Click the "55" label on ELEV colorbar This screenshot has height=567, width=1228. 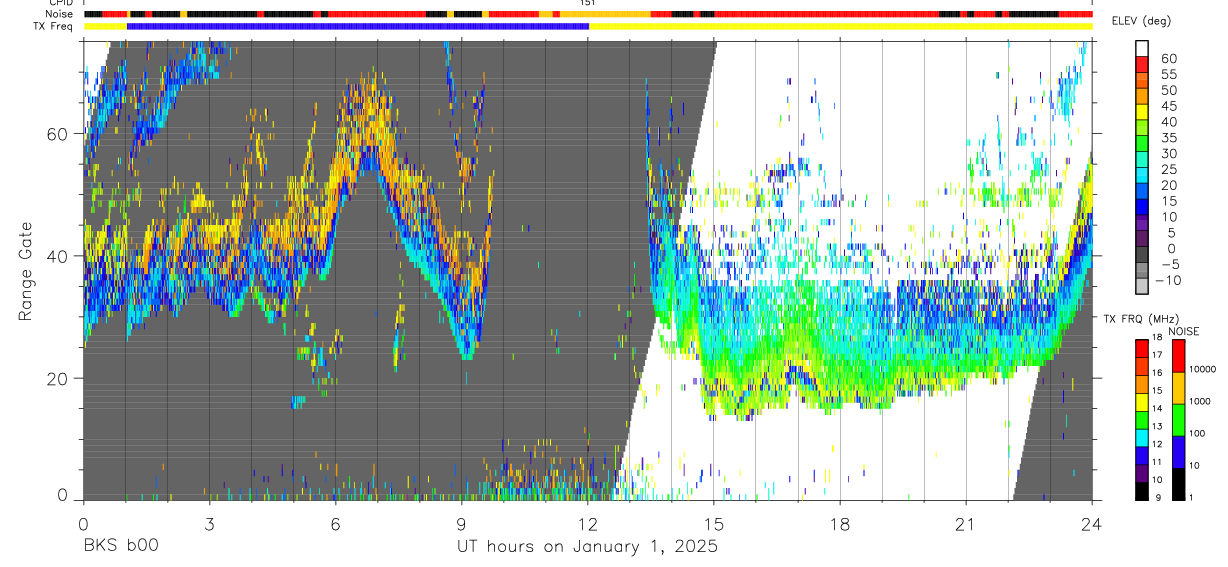tap(1169, 74)
